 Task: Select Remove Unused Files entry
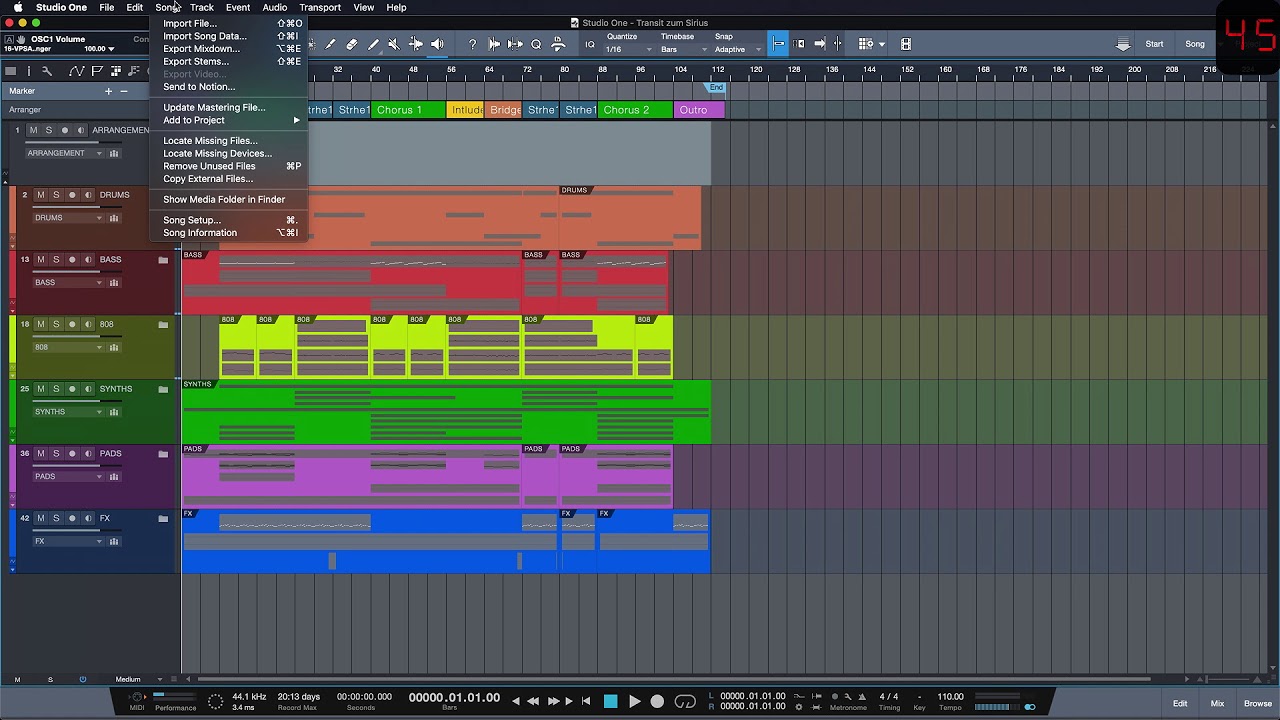[229, 166]
